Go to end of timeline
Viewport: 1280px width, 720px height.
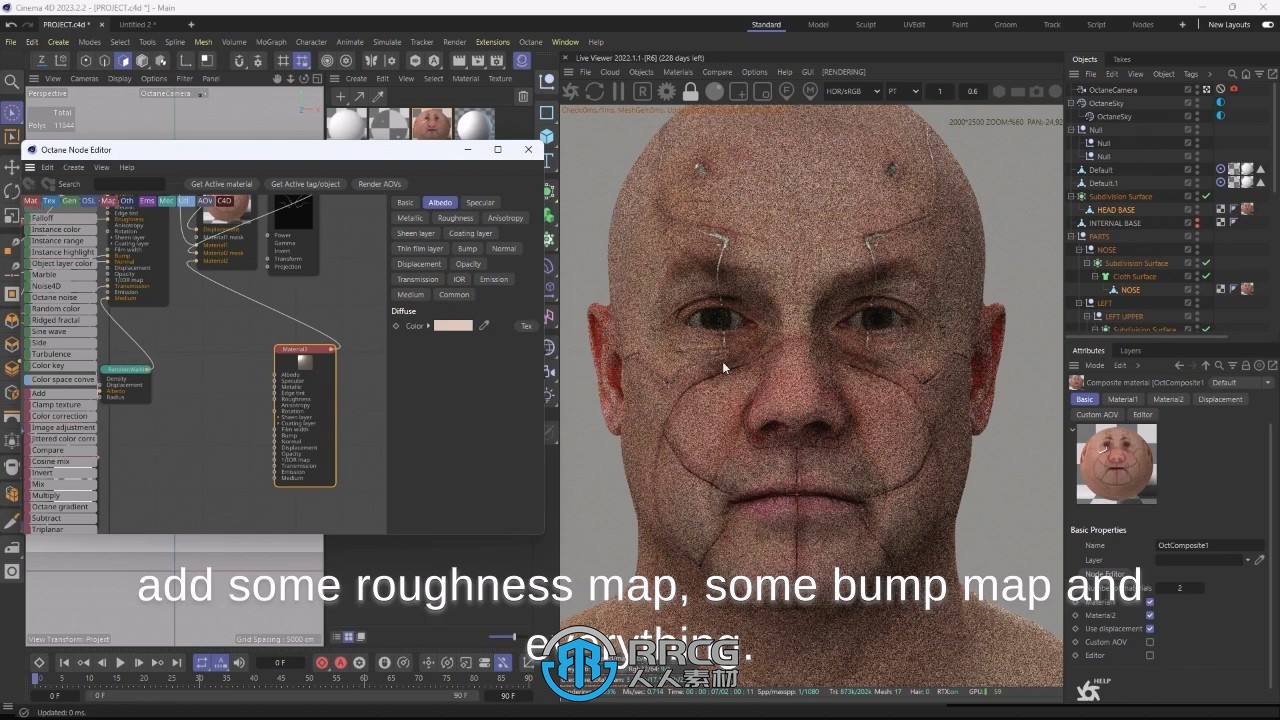click(x=177, y=663)
